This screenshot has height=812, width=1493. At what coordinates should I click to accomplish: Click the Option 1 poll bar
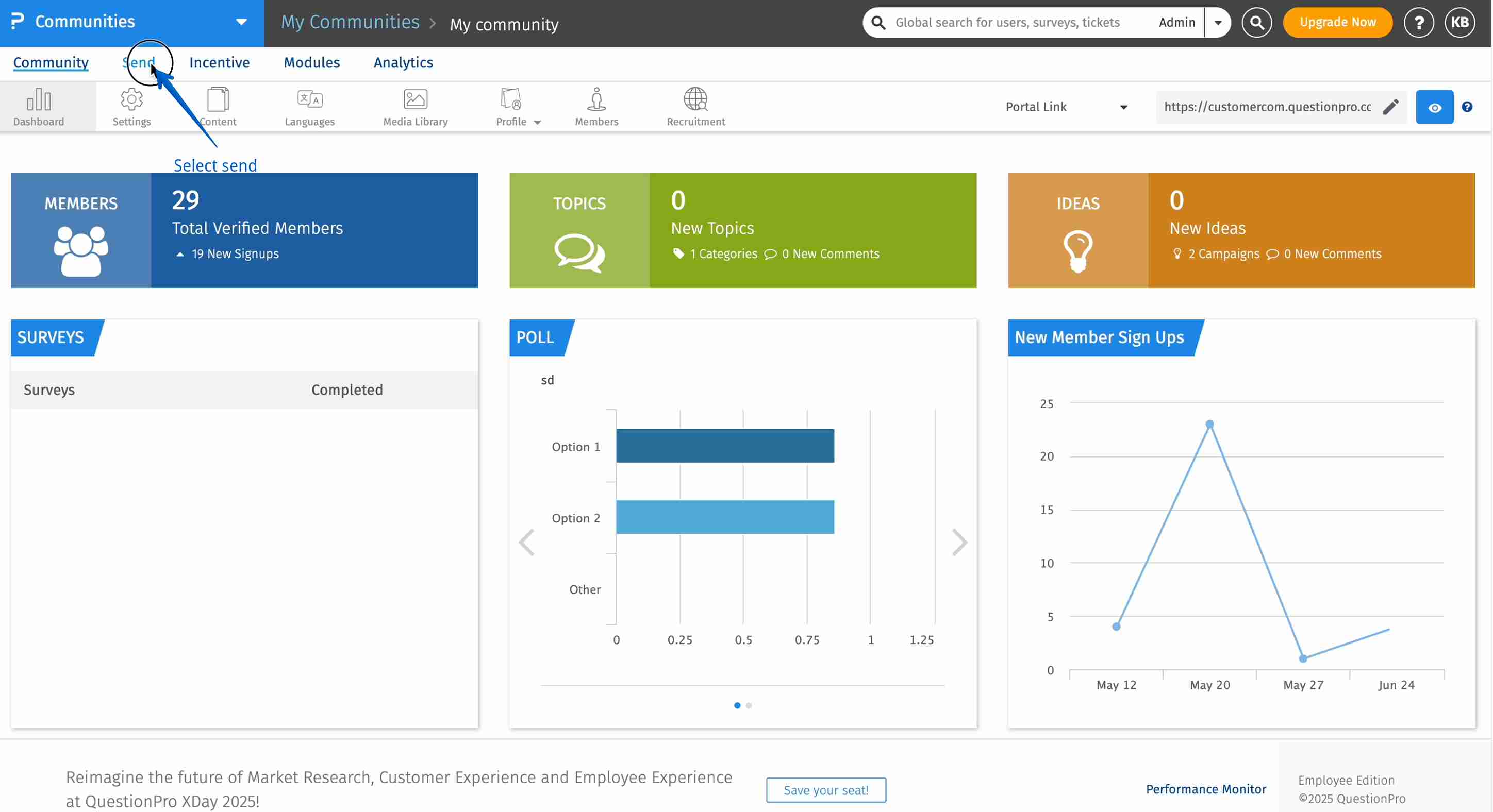click(x=724, y=446)
